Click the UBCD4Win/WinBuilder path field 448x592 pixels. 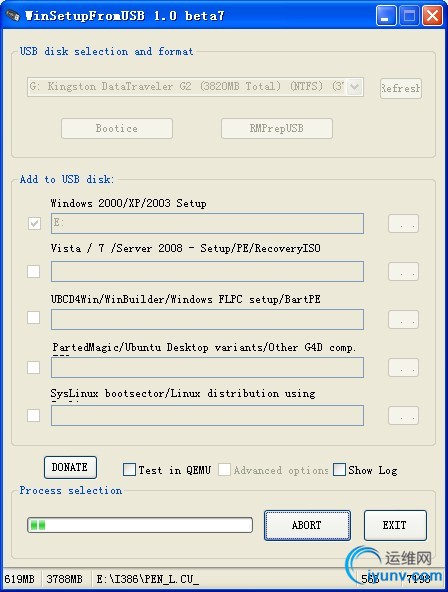[207, 319]
